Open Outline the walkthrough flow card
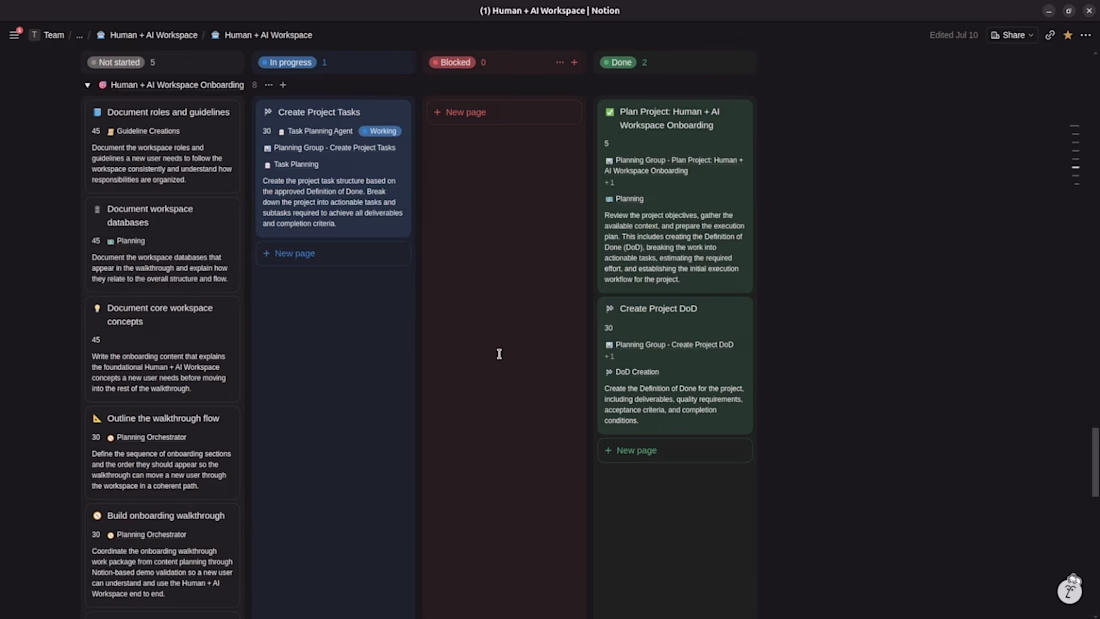The image size is (1100, 619). [x=162, y=453]
